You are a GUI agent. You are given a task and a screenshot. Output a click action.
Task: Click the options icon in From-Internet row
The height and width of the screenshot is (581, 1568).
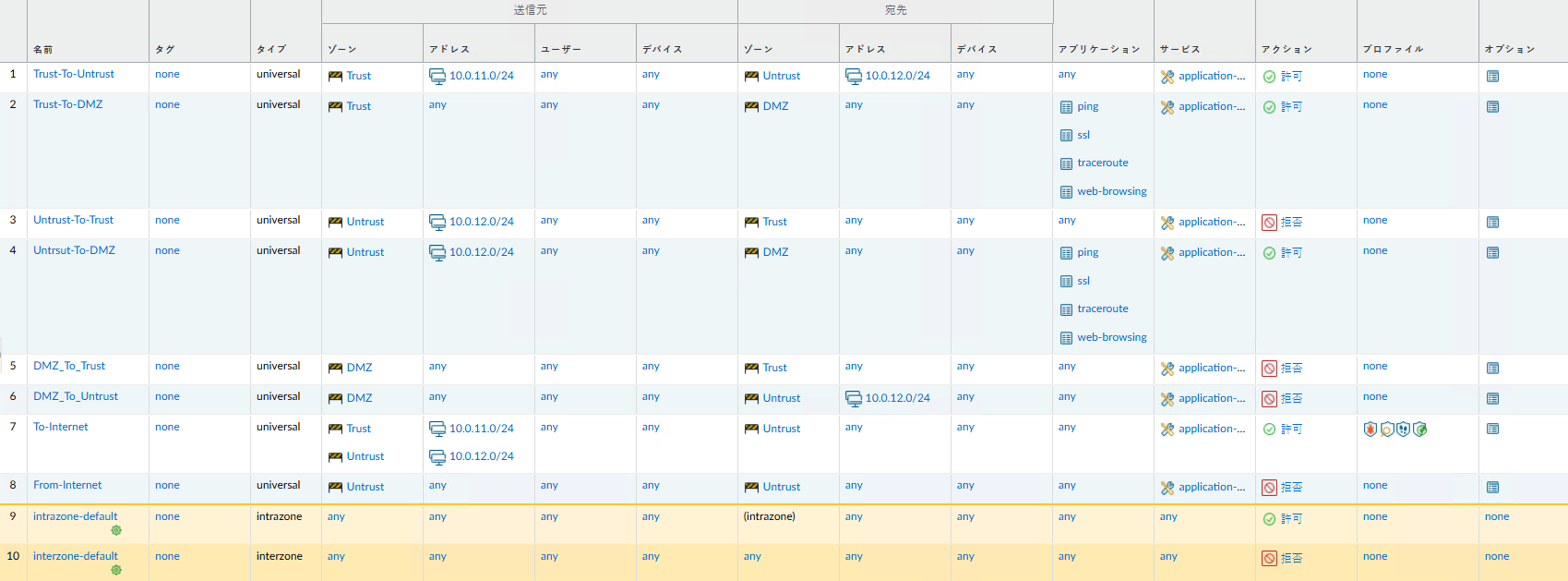pyautogui.click(x=1492, y=488)
